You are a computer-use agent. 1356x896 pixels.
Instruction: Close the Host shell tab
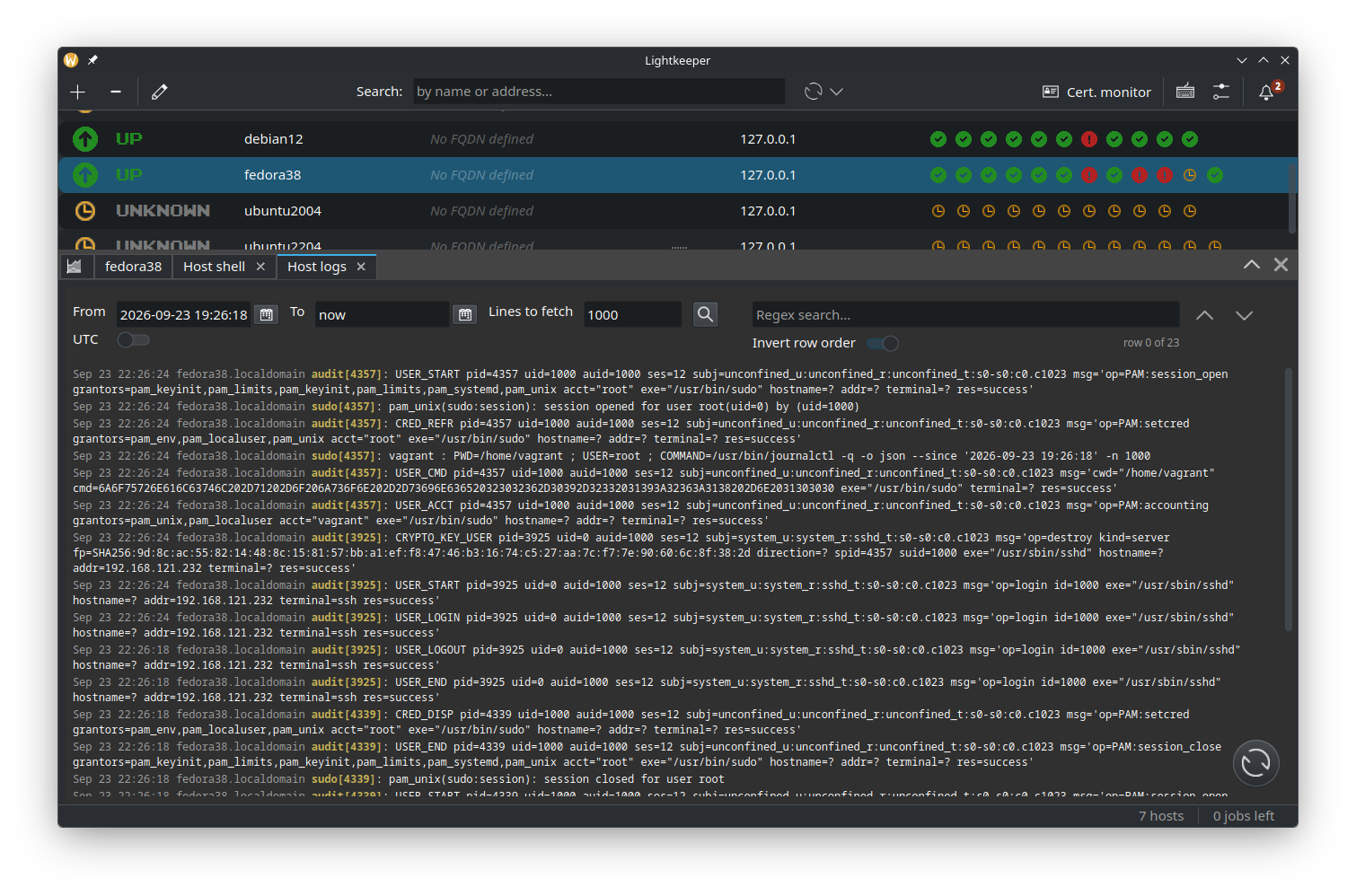click(260, 267)
